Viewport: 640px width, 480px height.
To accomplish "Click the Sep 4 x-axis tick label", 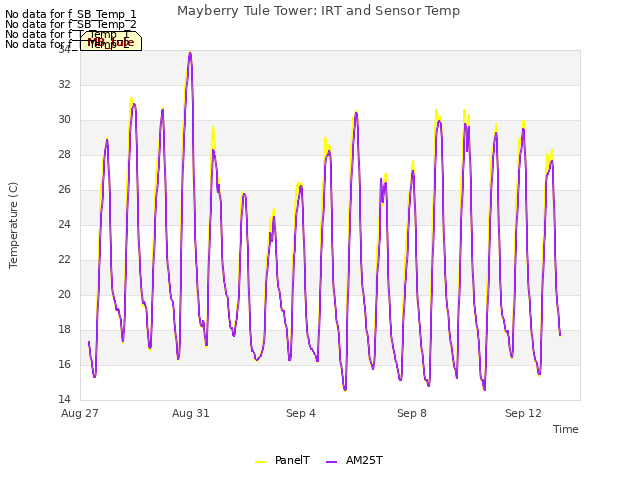I will point(301,413).
